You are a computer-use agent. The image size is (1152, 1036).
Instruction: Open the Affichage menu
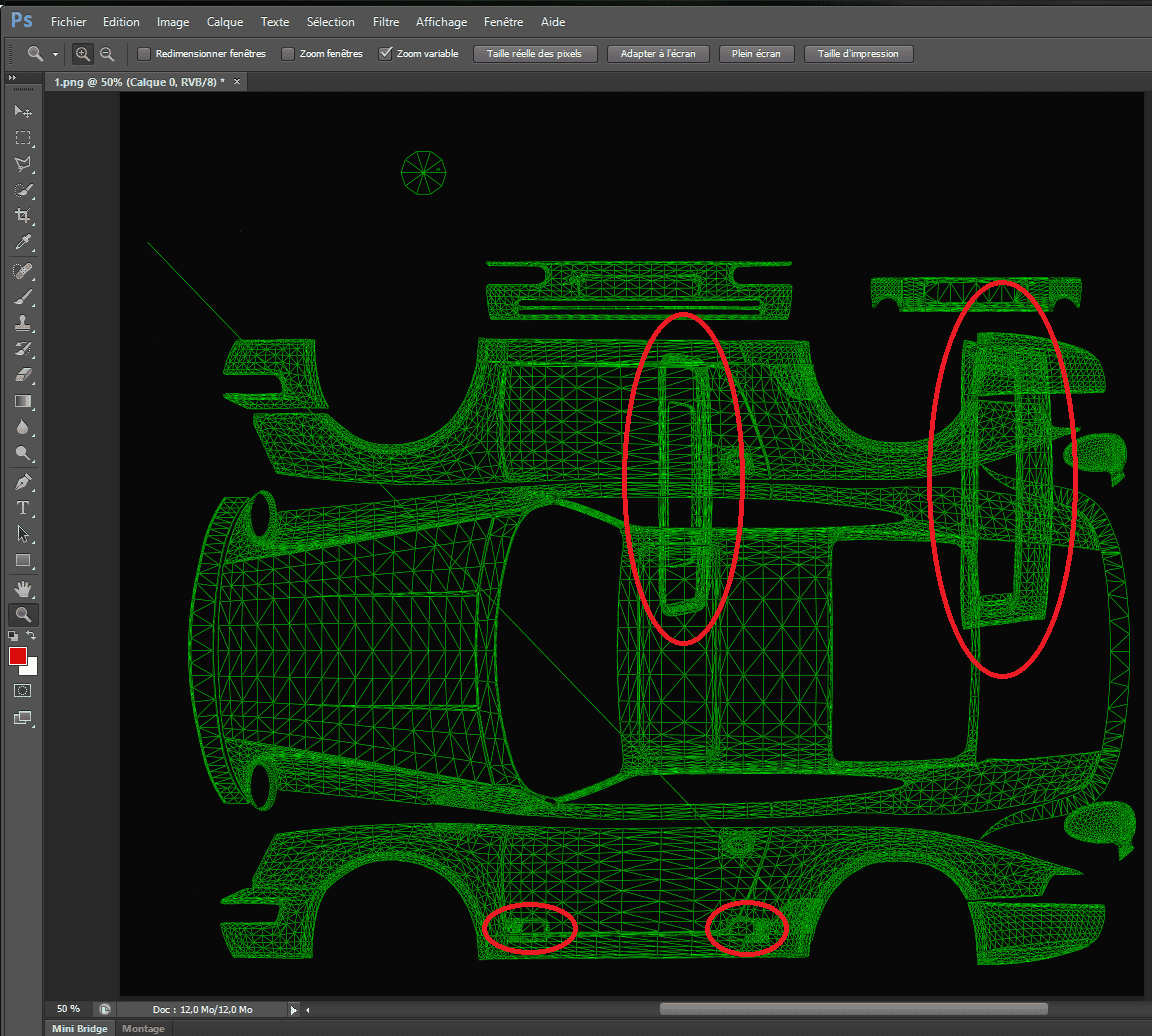coord(442,22)
